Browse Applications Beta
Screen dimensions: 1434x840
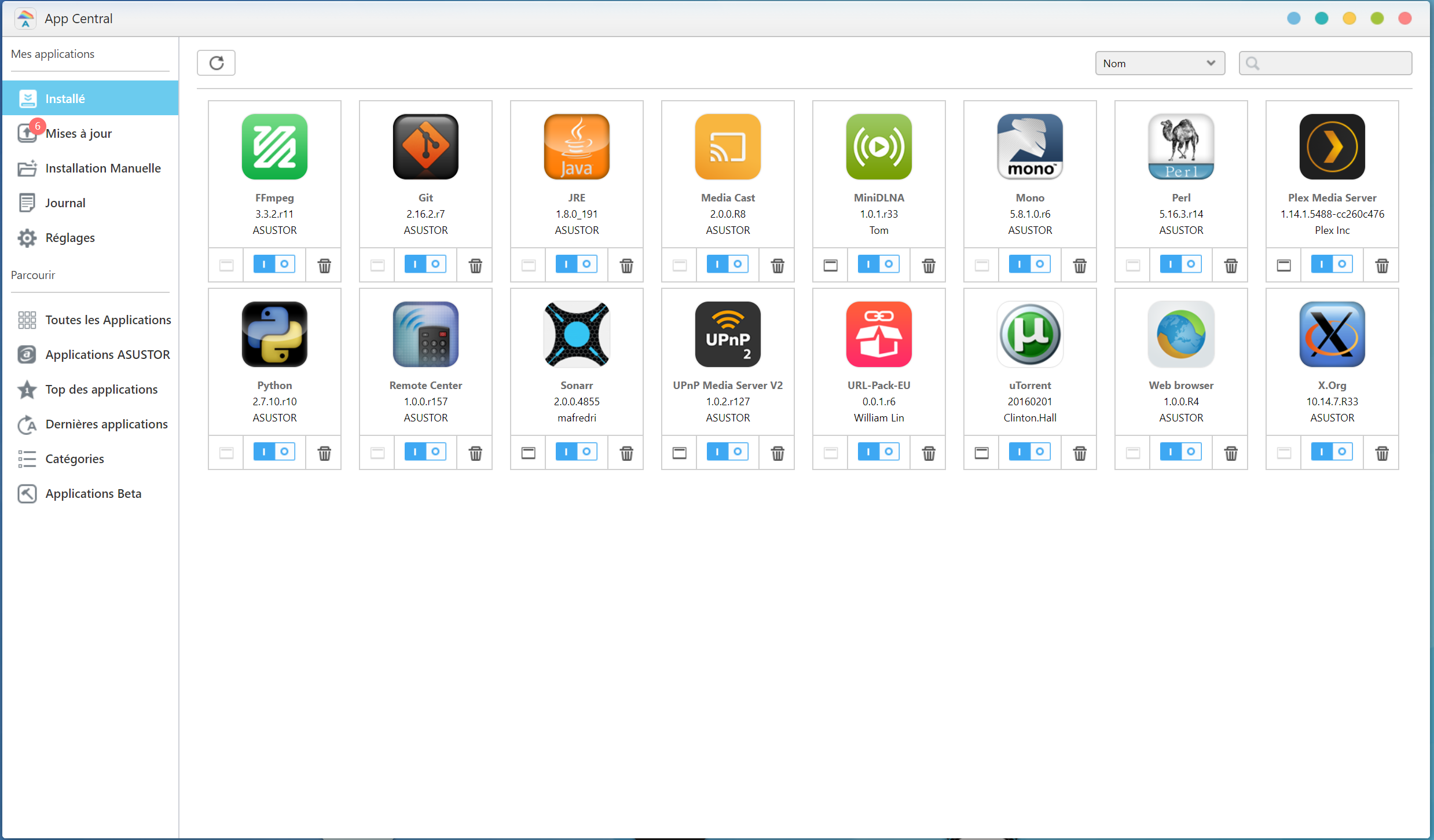tap(90, 493)
